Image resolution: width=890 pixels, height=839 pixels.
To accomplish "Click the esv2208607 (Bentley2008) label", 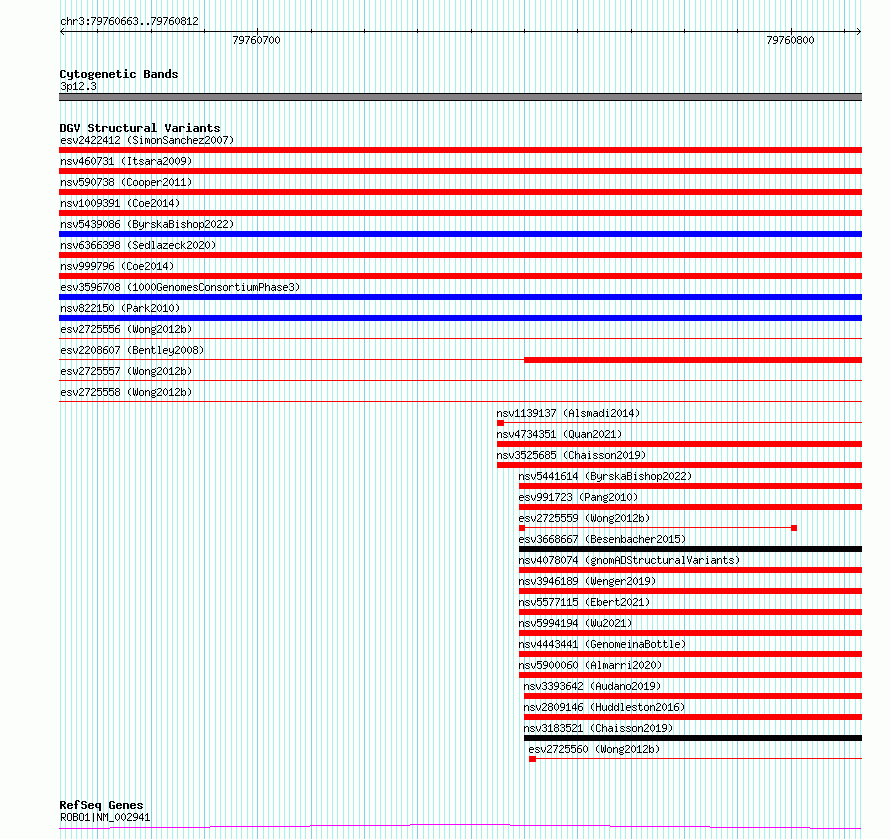I will 132,350.
